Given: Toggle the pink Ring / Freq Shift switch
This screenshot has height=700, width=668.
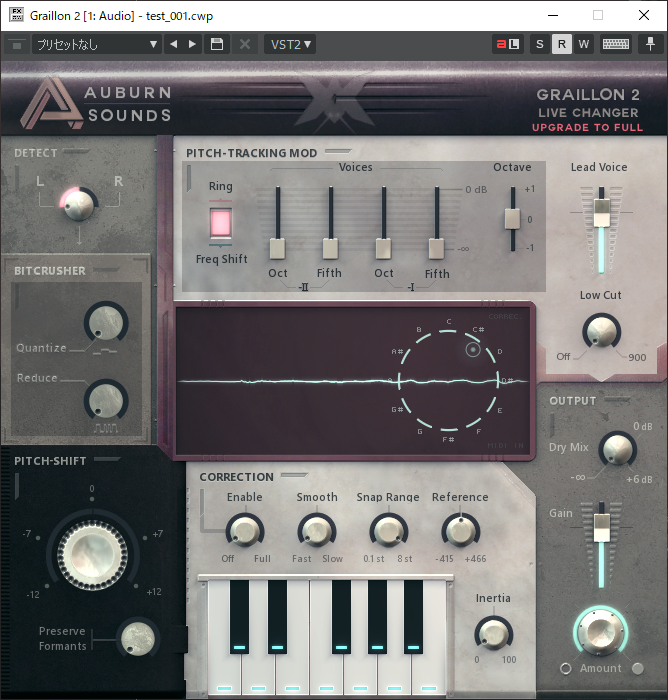Looking at the screenshot, I should [x=221, y=223].
